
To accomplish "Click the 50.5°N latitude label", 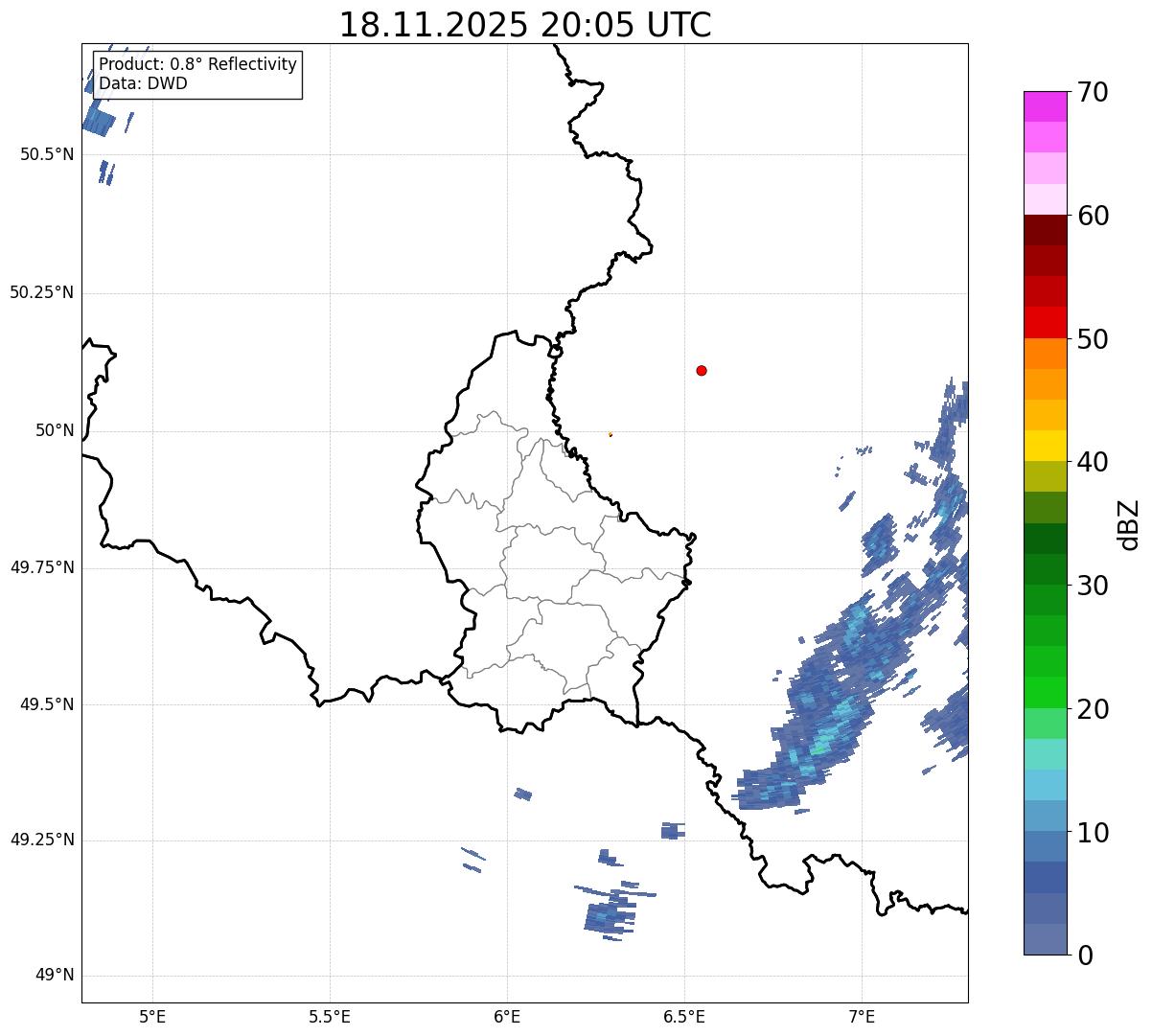I will pyautogui.click(x=46, y=154).
